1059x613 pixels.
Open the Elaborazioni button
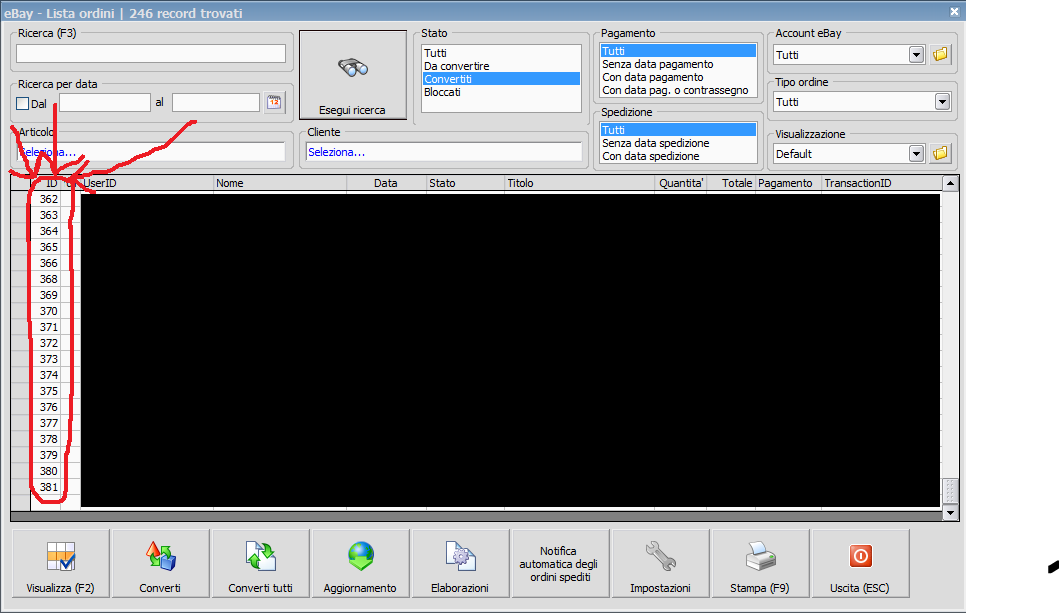point(460,564)
